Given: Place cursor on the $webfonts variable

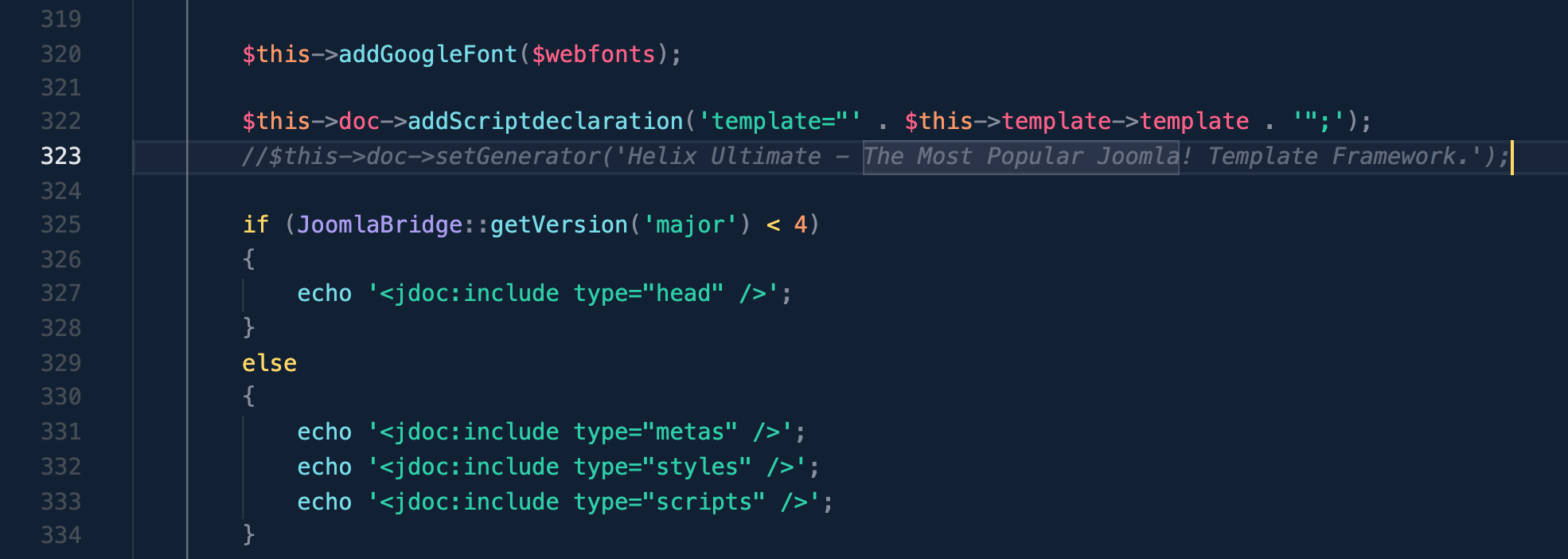Looking at the screenshot, I should click(x=593, y=54).
